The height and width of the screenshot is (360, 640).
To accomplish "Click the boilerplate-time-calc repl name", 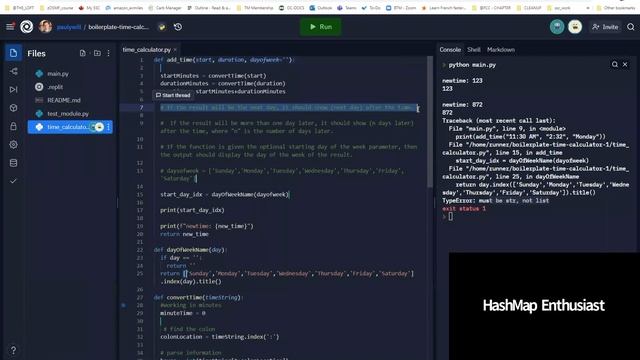I will click(x=119, y=27).
